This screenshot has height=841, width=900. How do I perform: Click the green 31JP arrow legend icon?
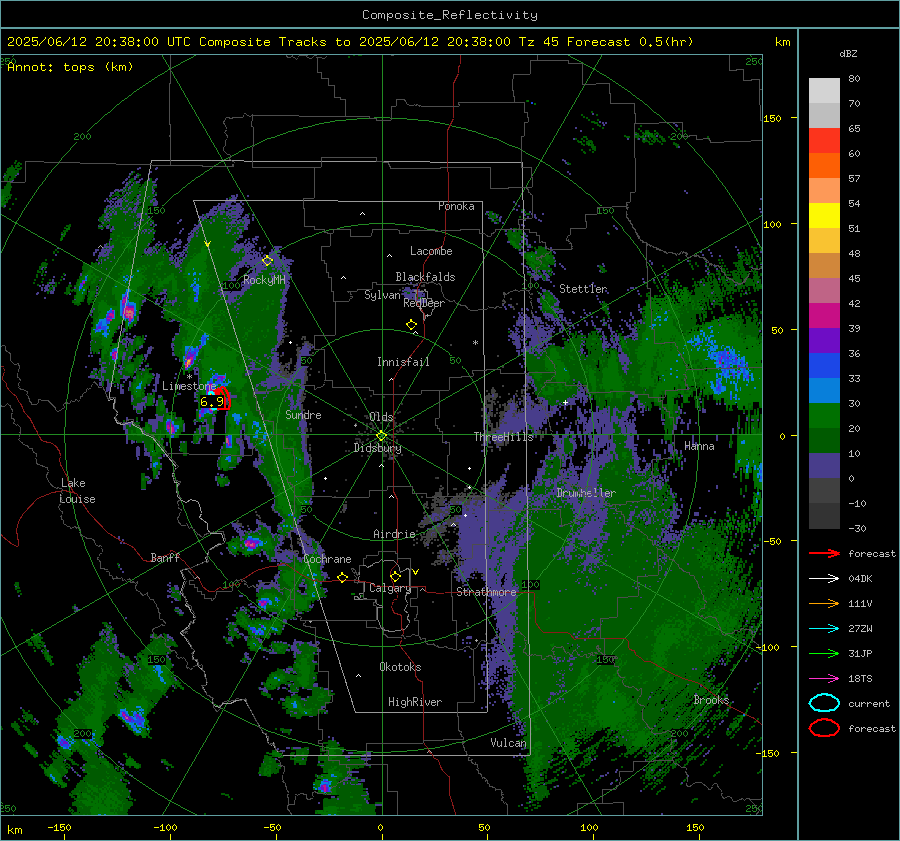point(824,653)
